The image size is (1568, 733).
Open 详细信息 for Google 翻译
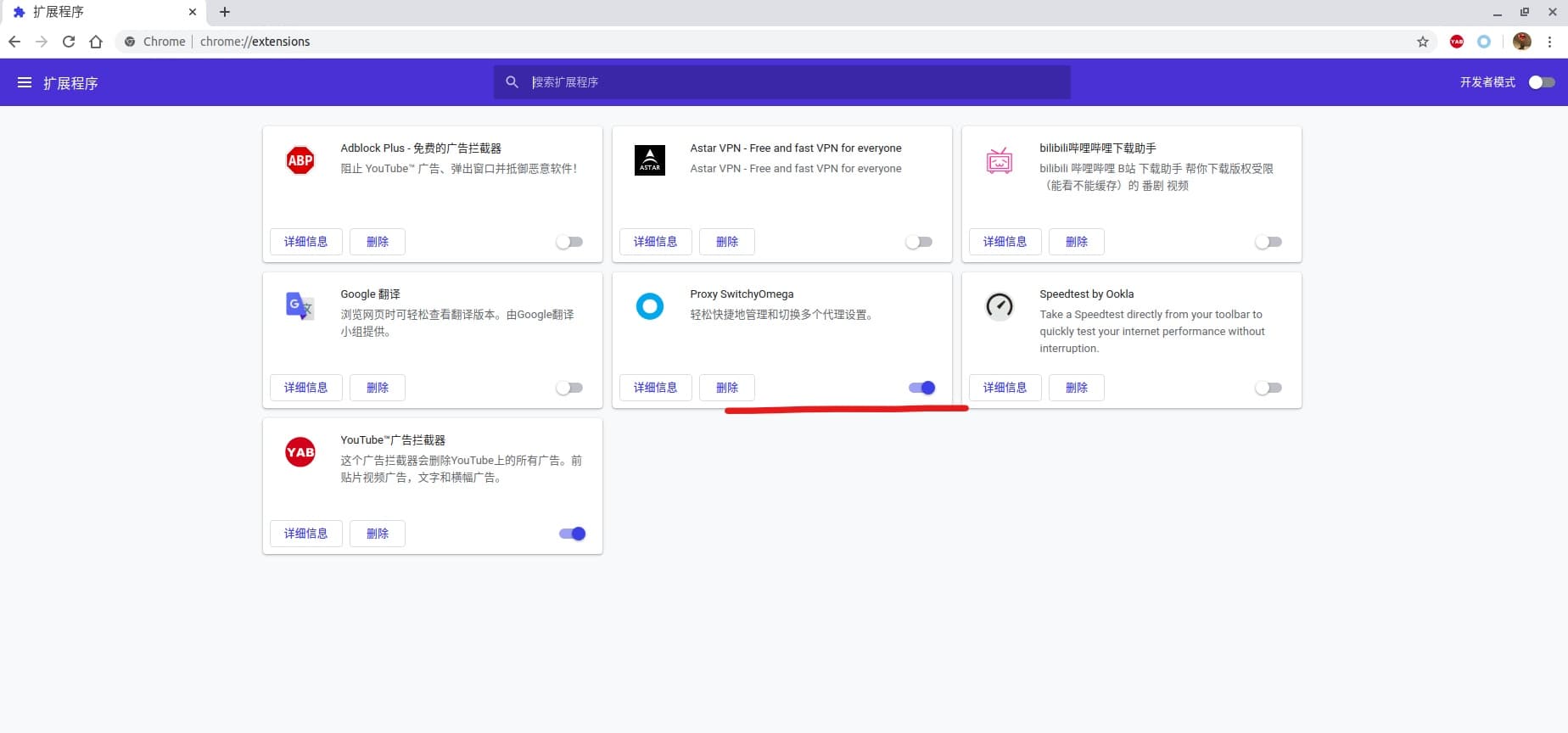point(306,388)
